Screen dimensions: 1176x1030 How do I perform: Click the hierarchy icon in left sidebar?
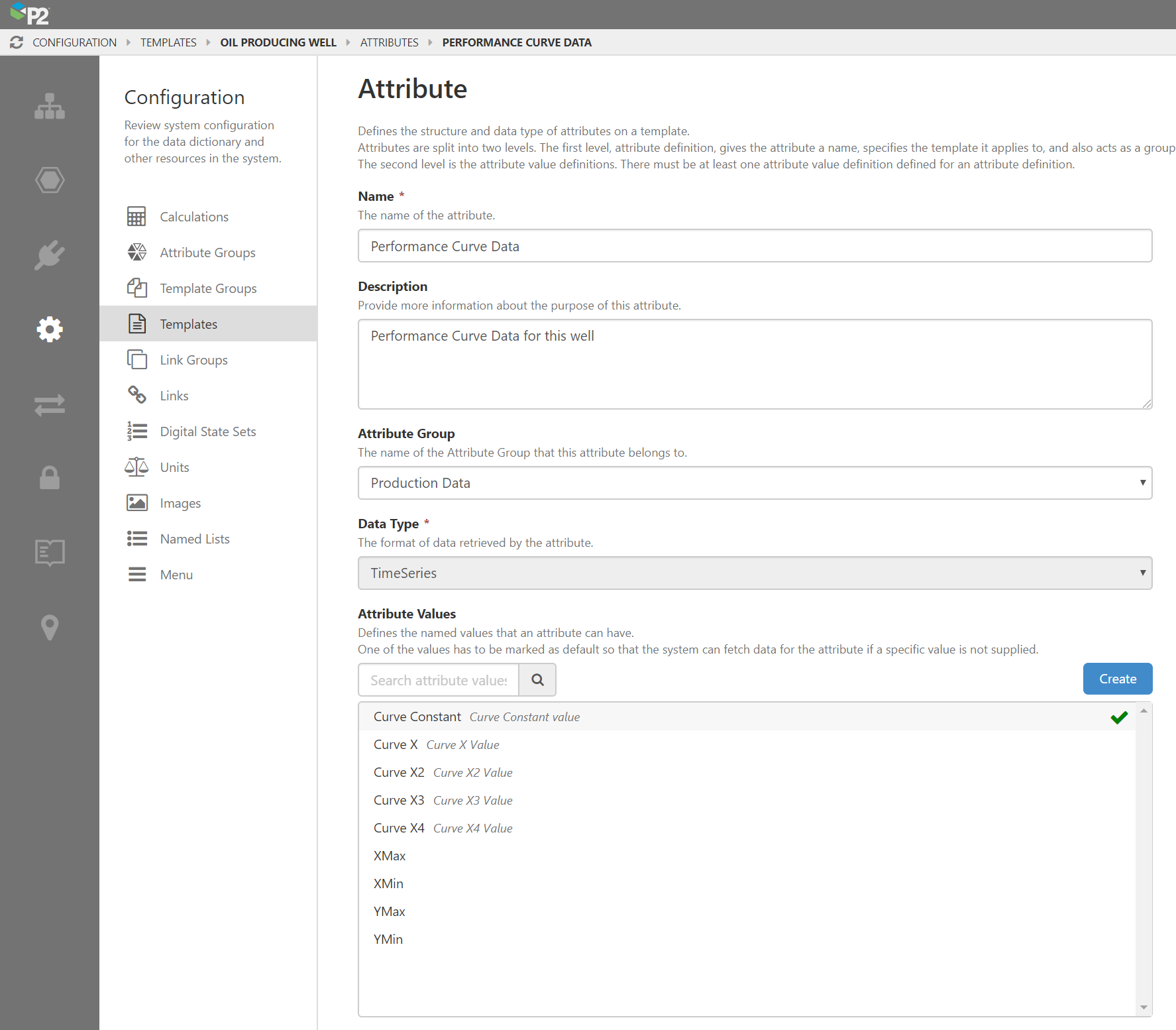[x=50, y=106]
